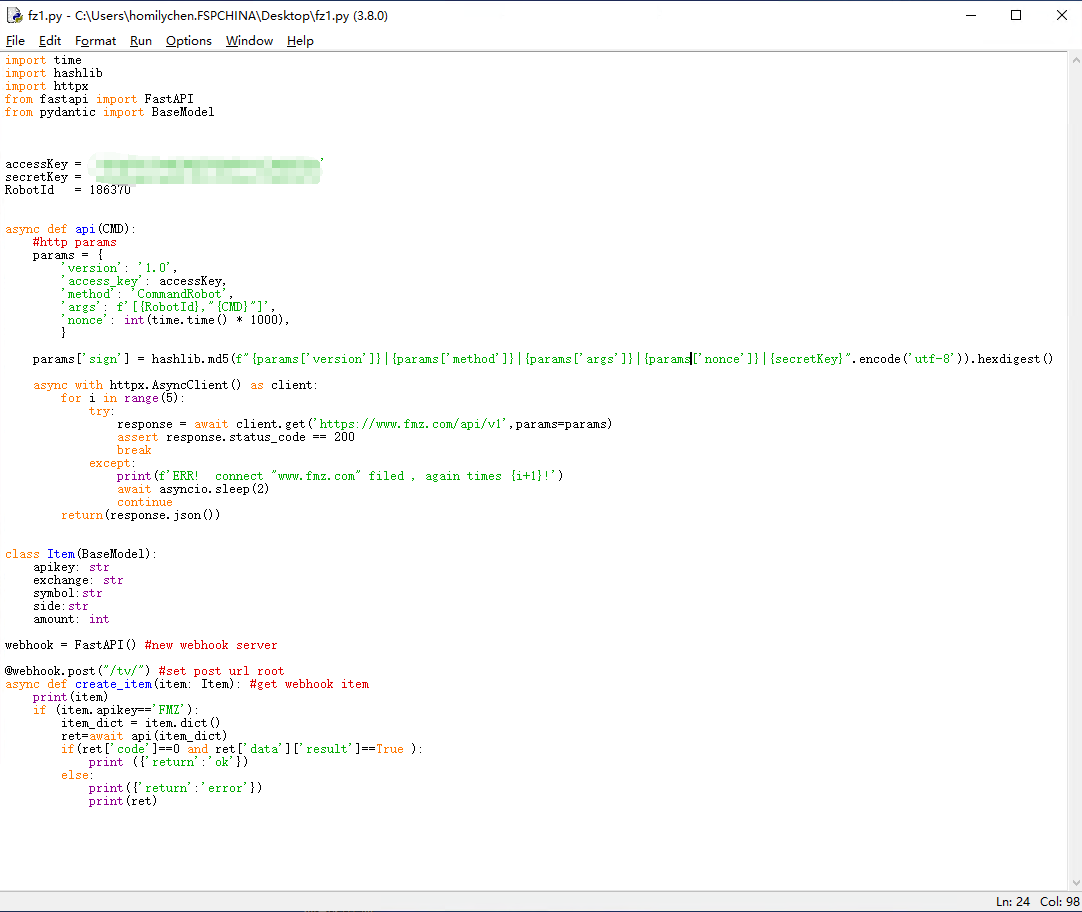Click the ret['code']==0 condition line

[x=242, y=750]
